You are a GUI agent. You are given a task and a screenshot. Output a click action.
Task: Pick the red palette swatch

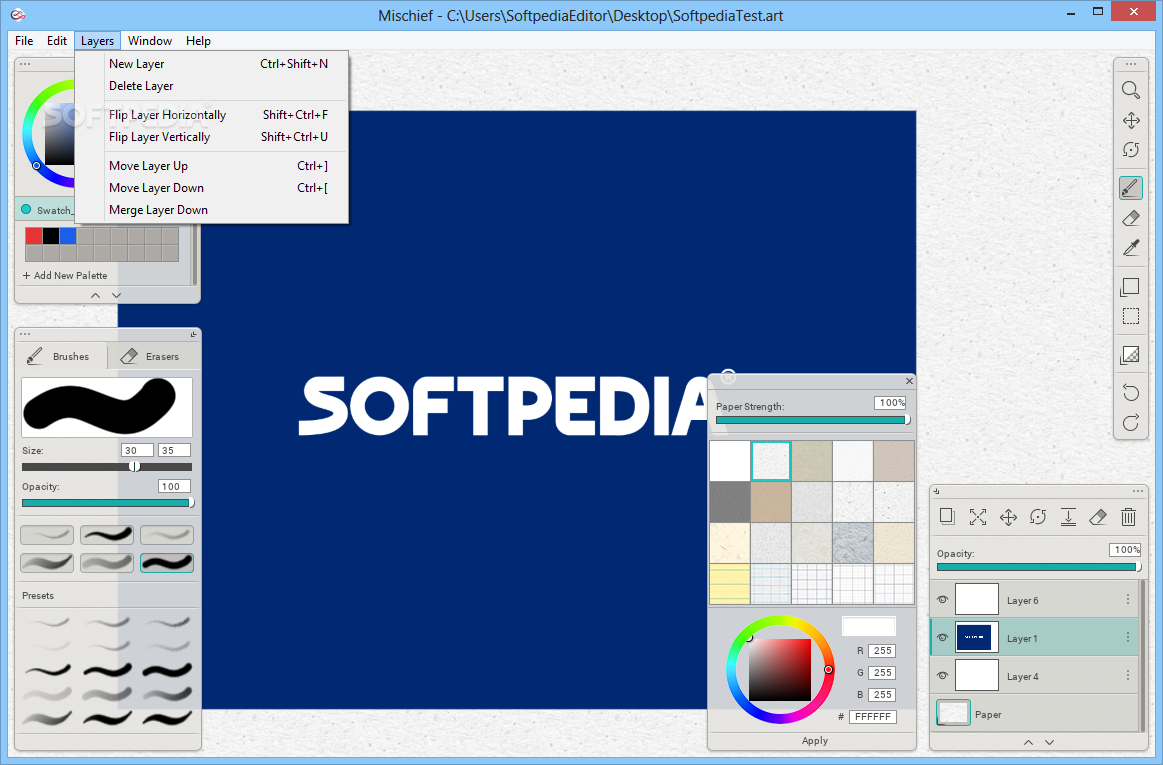coord(33,236)
